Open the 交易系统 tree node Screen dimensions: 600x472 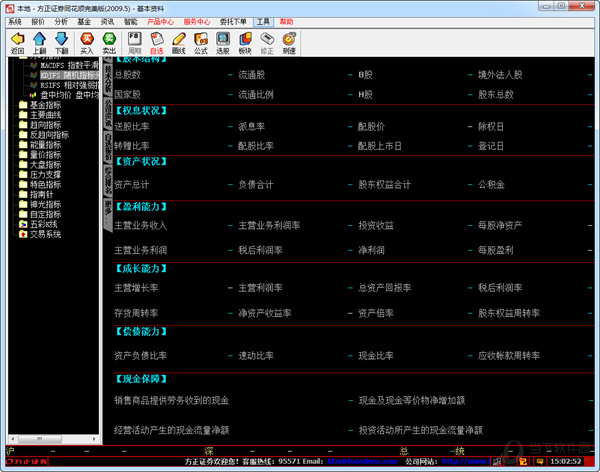click(46, 234)
